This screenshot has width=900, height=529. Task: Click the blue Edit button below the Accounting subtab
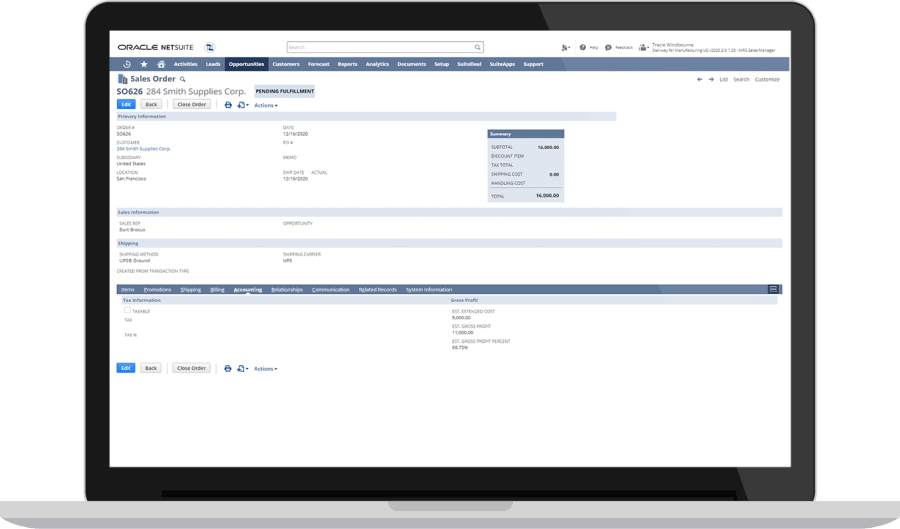click(126, 368)
